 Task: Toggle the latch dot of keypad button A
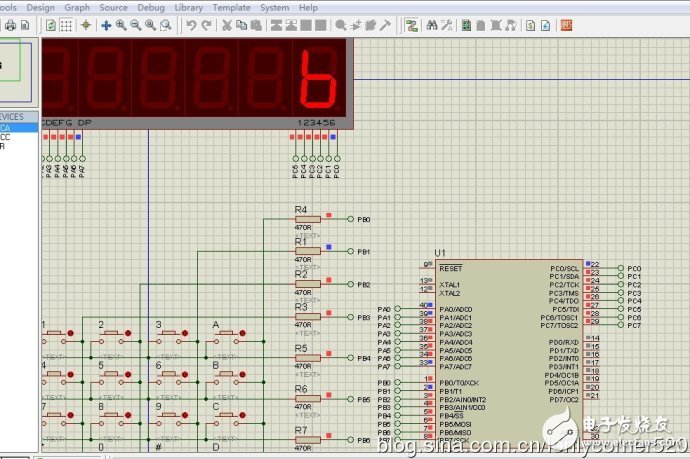[x=242, y=333]
